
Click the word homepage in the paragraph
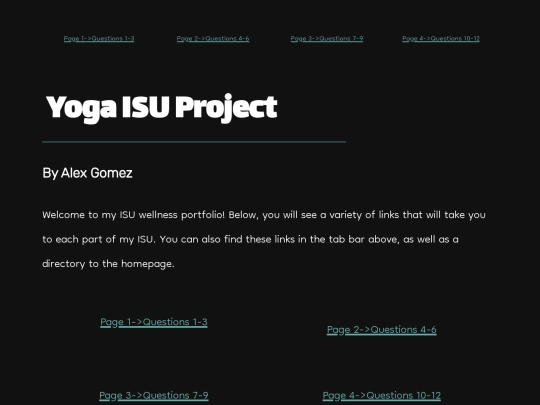pyautogui.click(x=148, y=264)
